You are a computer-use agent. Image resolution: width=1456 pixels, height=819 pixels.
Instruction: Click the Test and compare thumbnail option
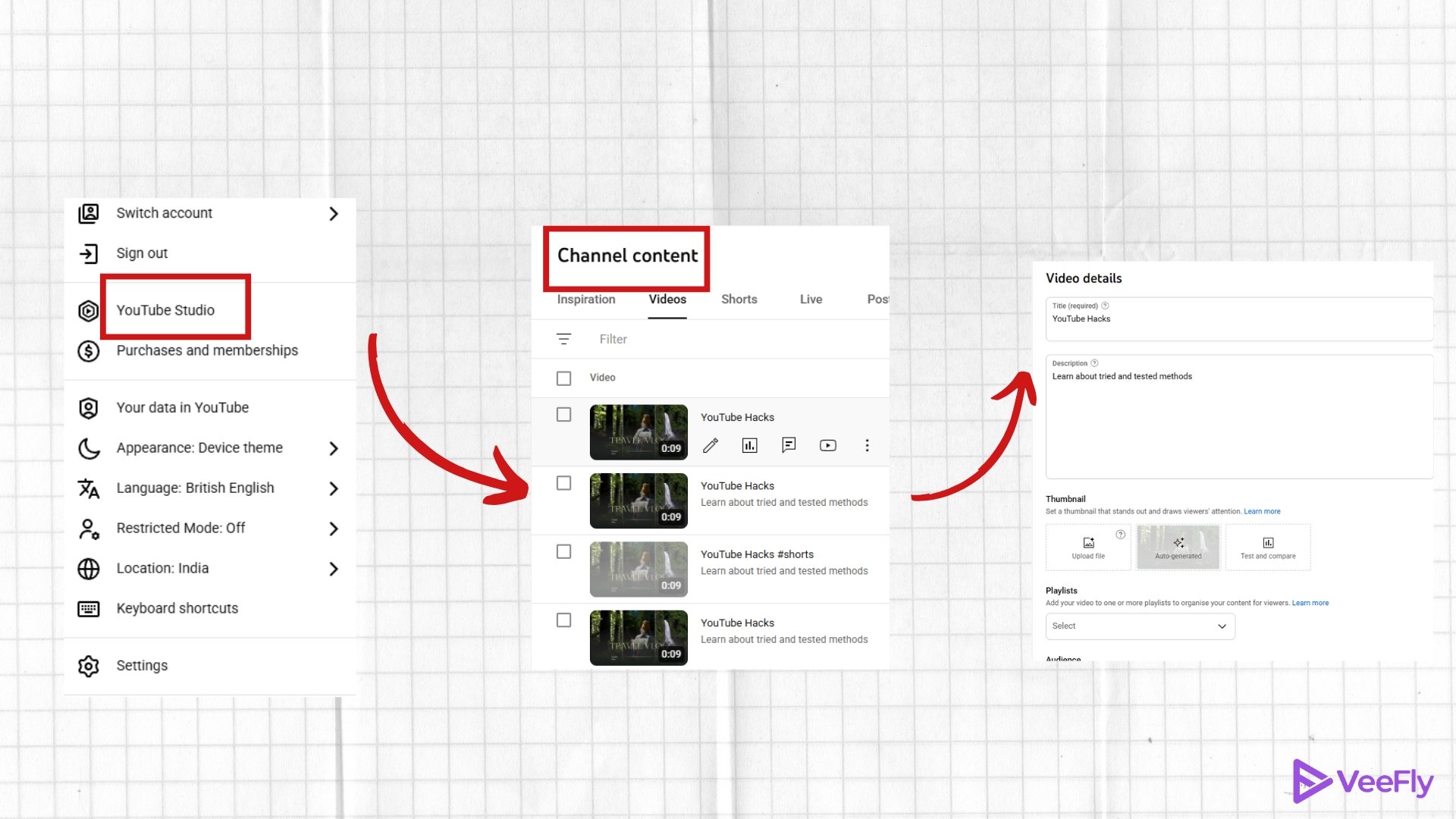(x=1268, y=547)
